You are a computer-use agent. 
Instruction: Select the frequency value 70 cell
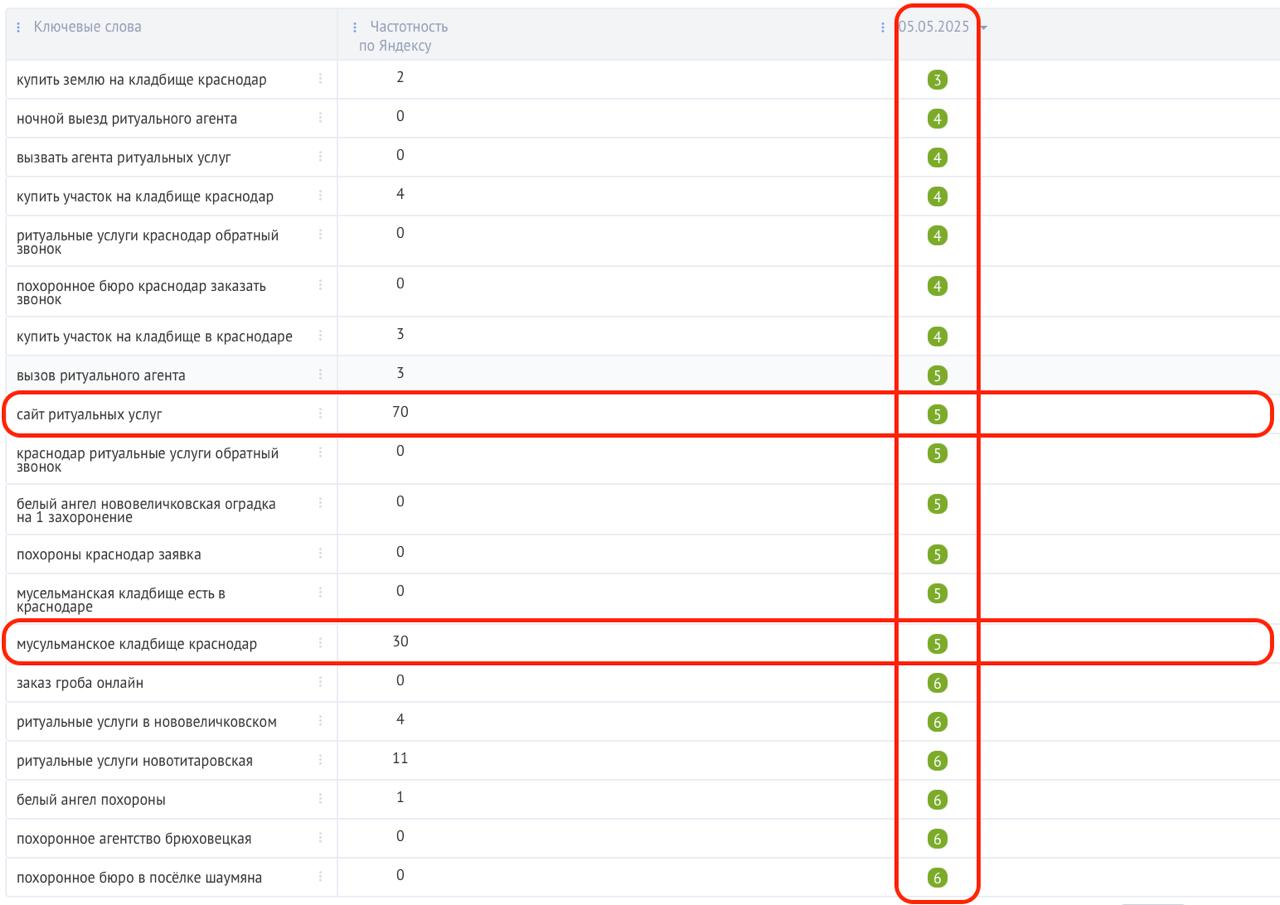click(400, 411)
